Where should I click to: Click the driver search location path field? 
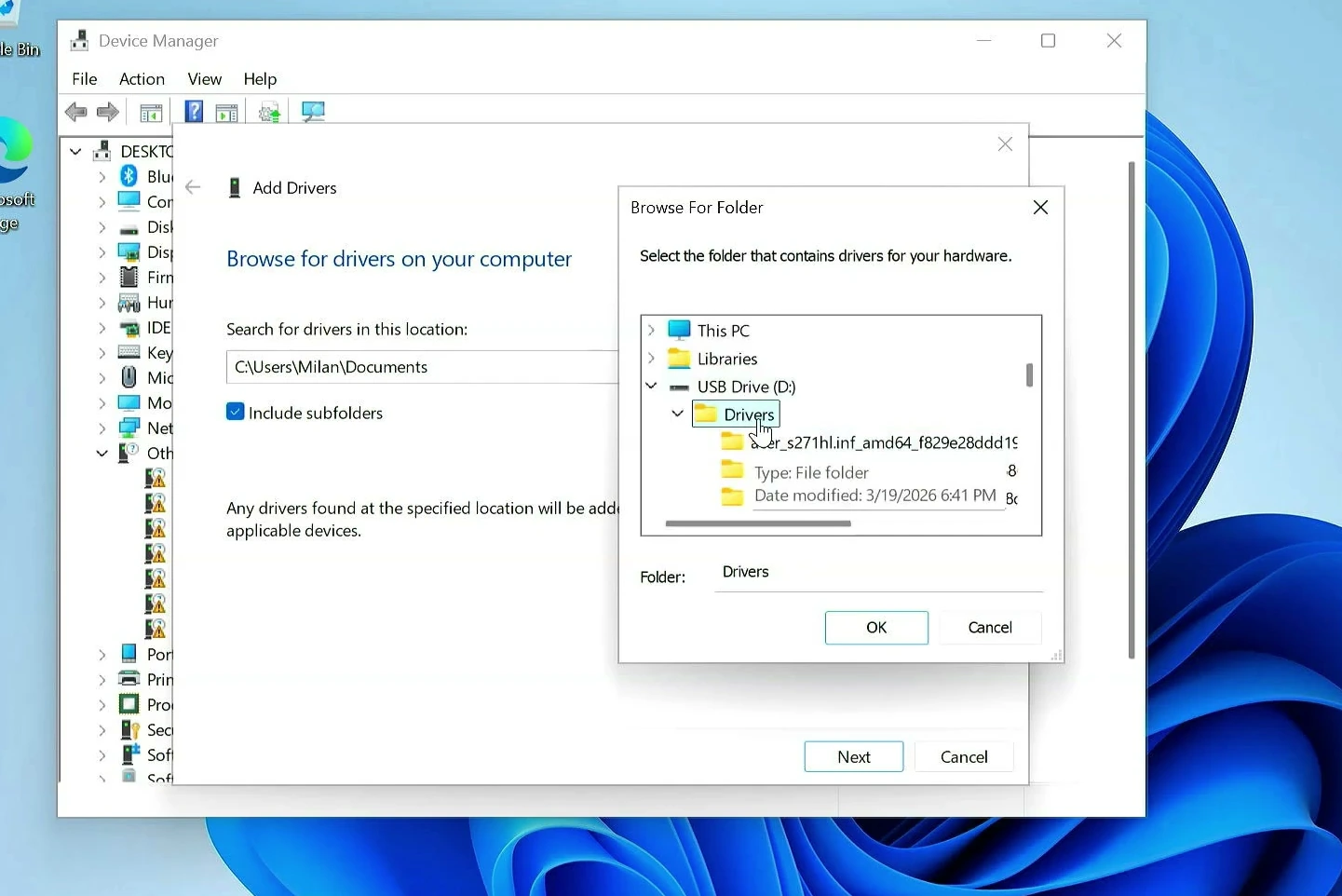point(422,367)
